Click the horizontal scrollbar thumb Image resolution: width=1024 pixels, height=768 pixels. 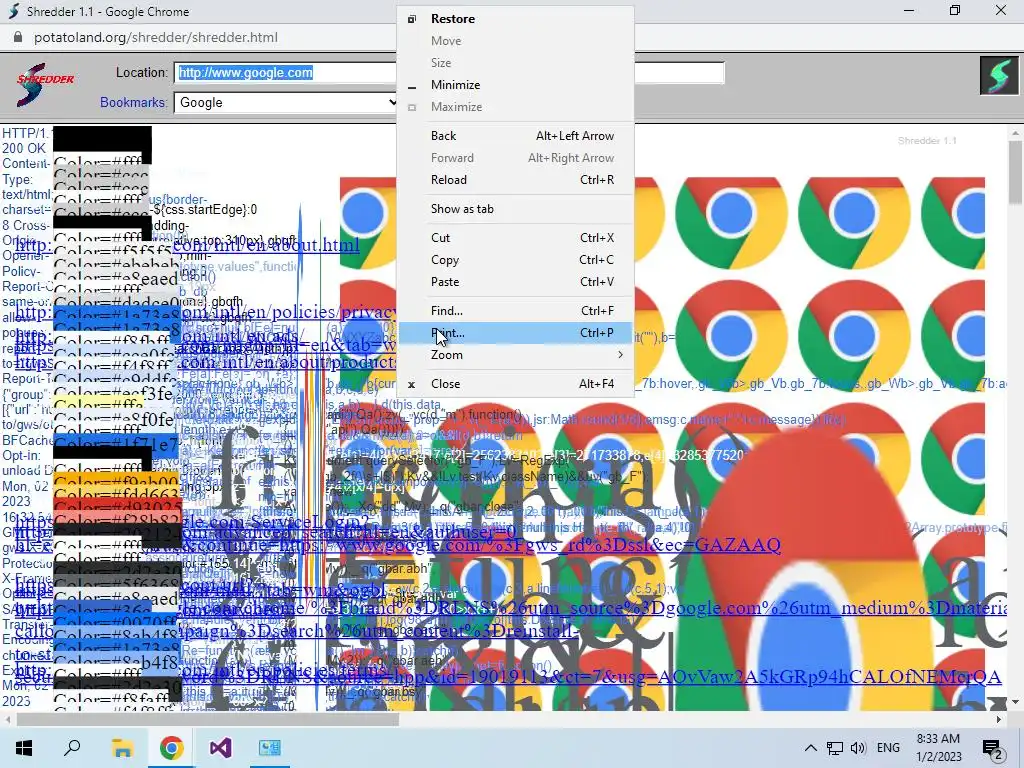tap(207, 720)
